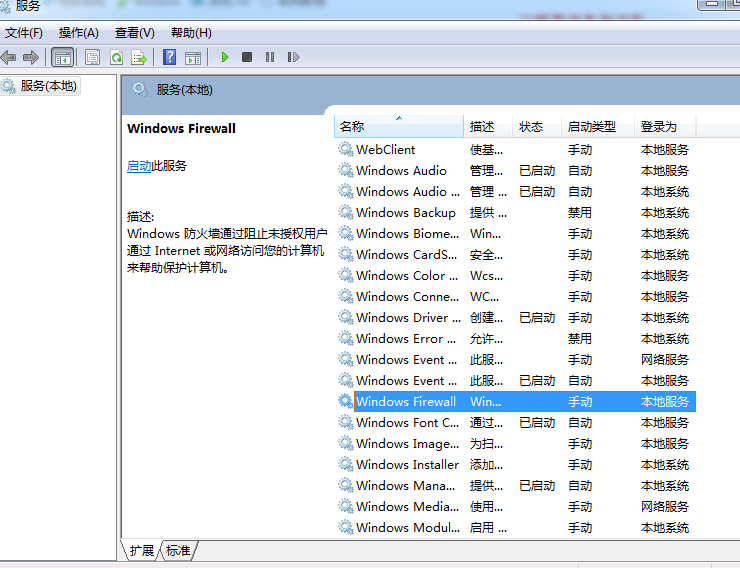Pause the service with the pause icon

pyautogui.click(x=270, y=57)
